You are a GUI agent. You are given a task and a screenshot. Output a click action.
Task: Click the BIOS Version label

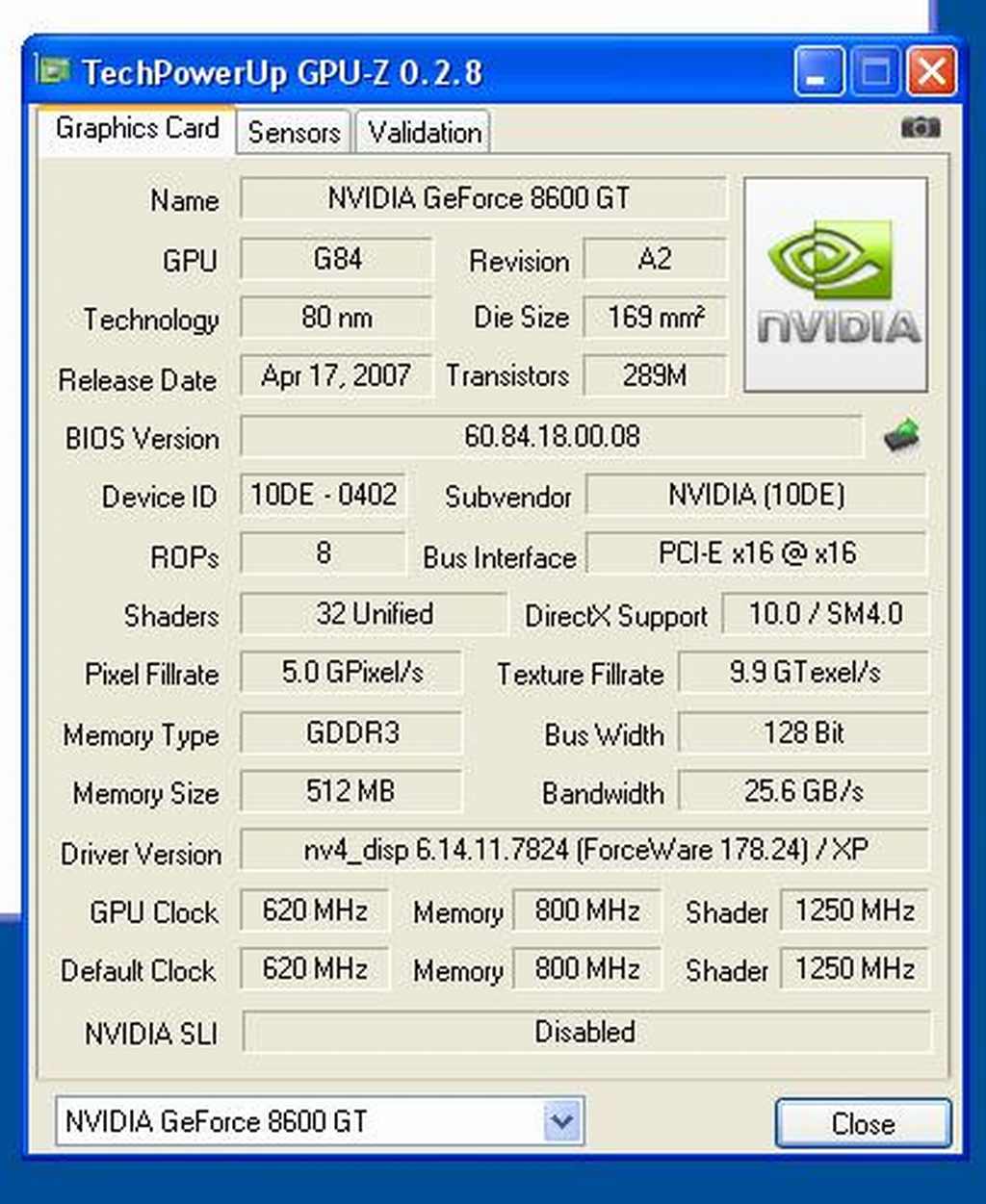(x=143, y=439)
